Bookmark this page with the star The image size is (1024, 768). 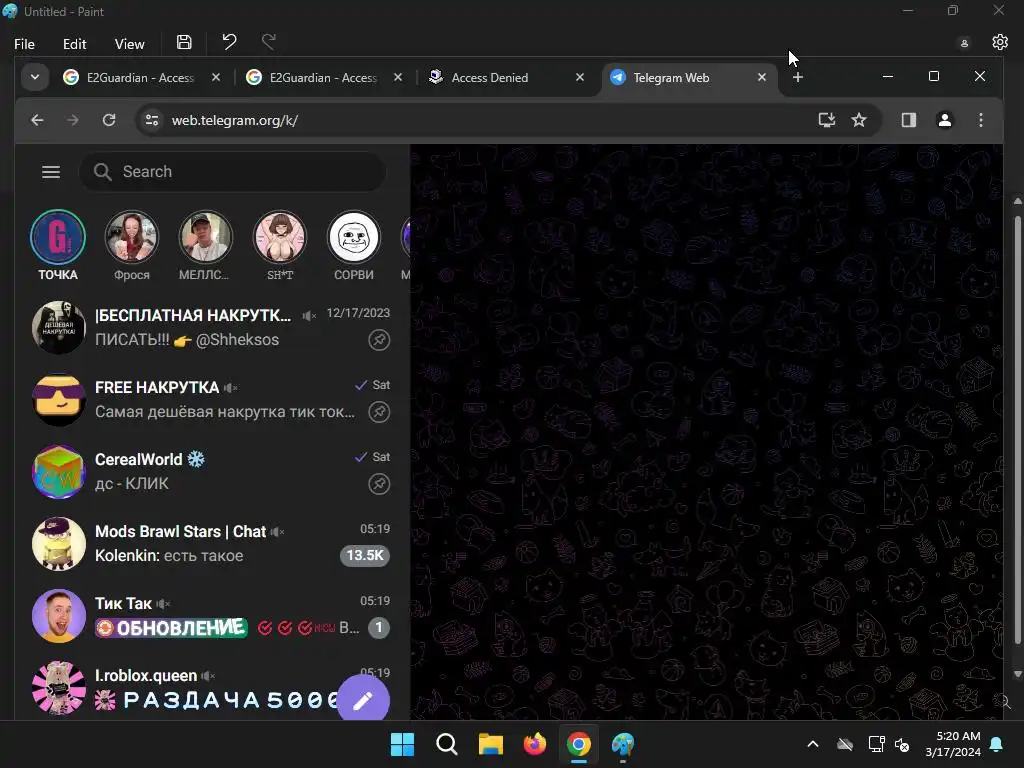(x=859, y=120)
